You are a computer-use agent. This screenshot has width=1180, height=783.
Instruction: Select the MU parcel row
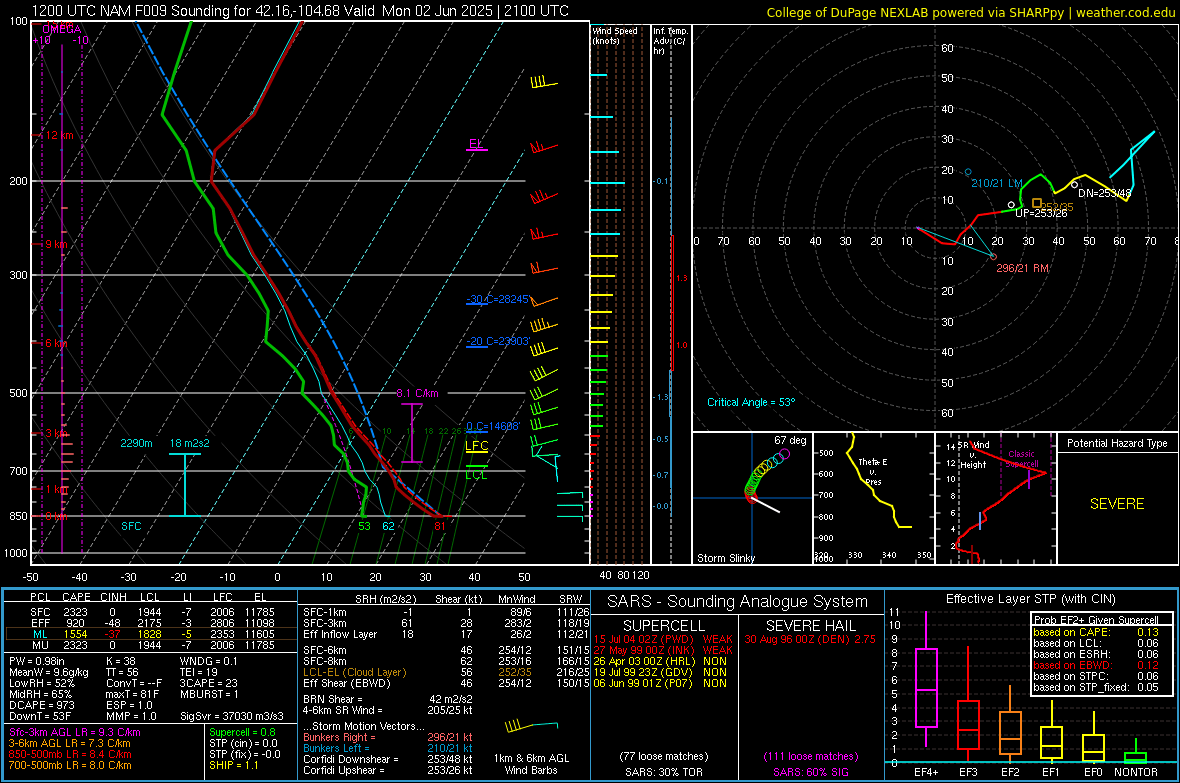click(x=151, y=645)
